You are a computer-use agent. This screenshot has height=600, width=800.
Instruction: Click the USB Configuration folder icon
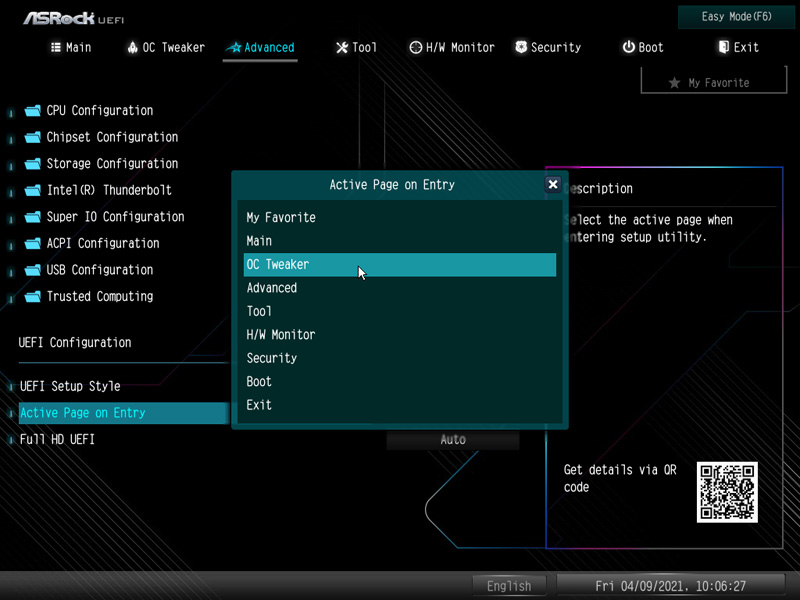(x=33, y=270)
